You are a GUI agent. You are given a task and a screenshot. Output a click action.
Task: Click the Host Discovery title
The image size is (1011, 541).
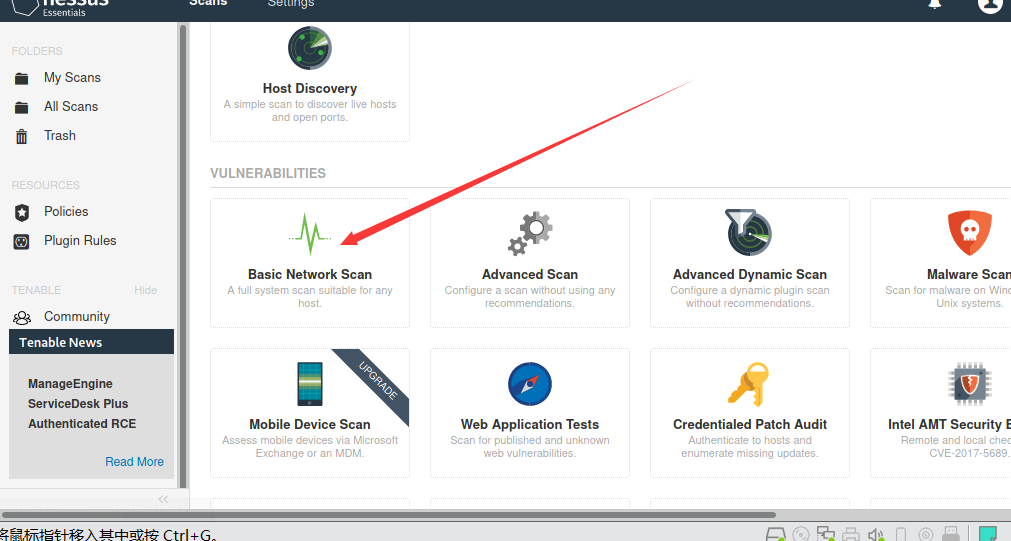[x=309, y=88]
